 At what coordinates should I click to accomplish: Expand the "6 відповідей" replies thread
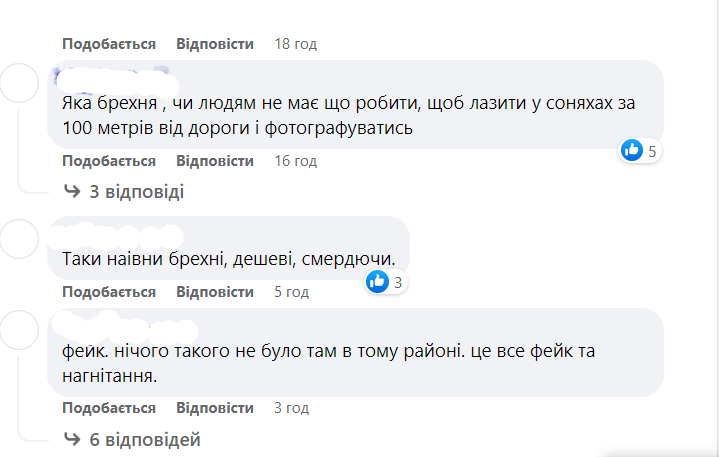(143, 439)
